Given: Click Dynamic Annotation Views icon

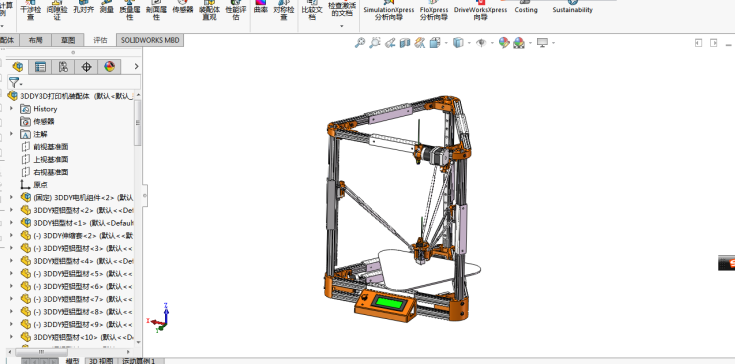Looking at the screenshot, I should point(420,43).
